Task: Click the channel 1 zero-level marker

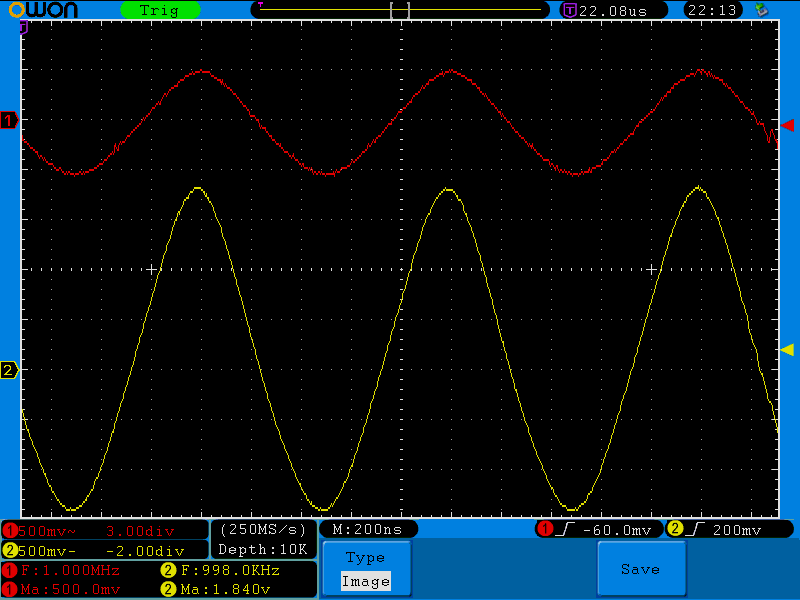Action: 9,120
